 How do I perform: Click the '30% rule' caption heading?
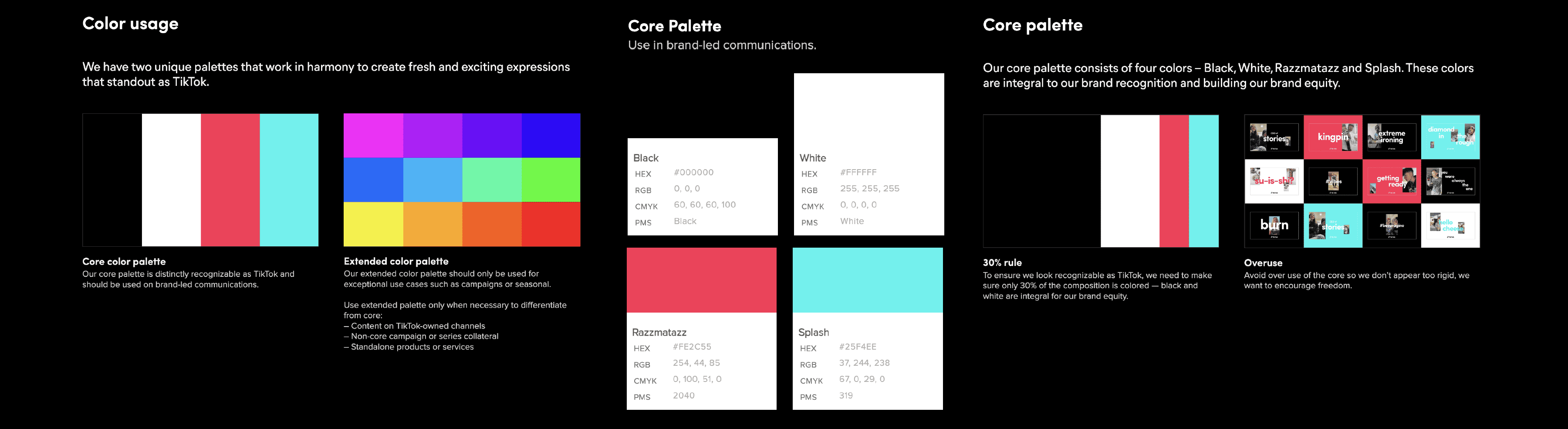point(1003,262)
